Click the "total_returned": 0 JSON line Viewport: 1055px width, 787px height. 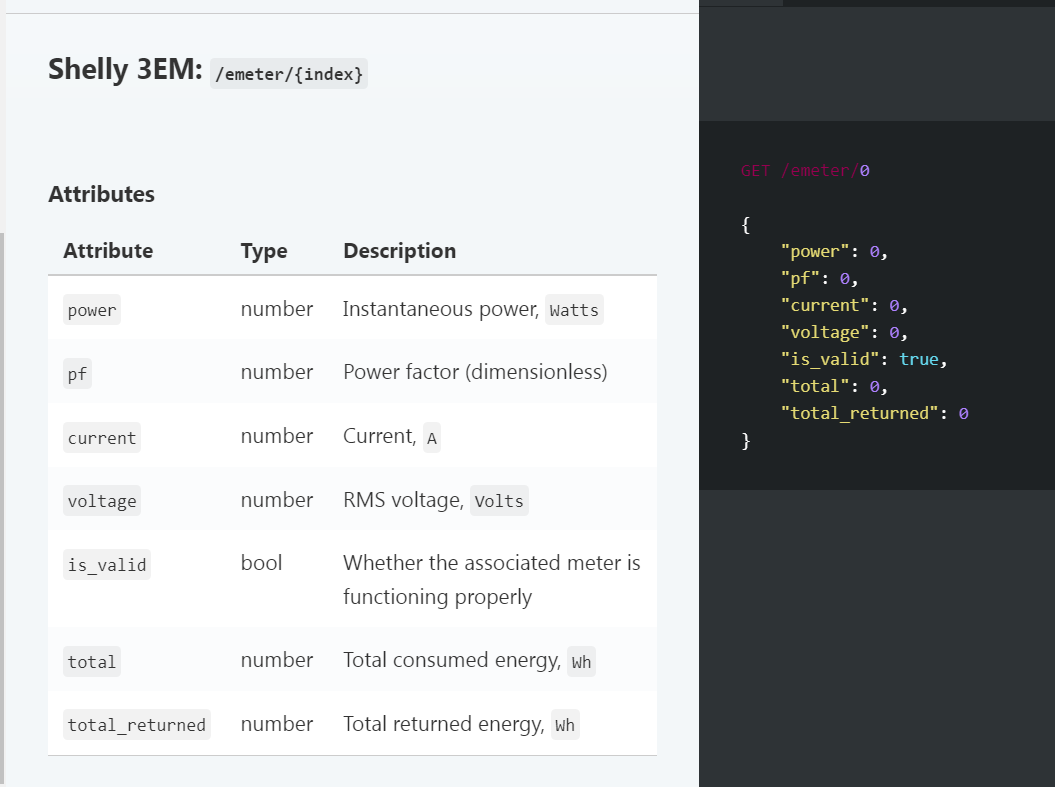[875, 413]
